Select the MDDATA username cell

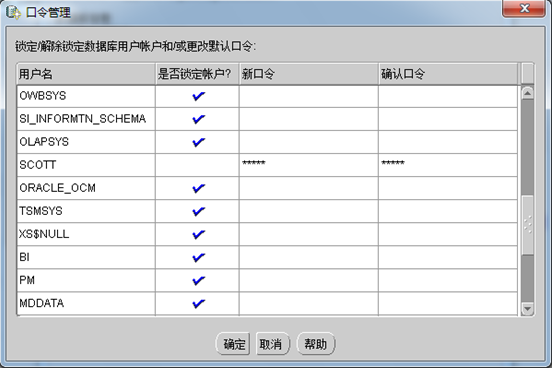click(x=86, y=303)
